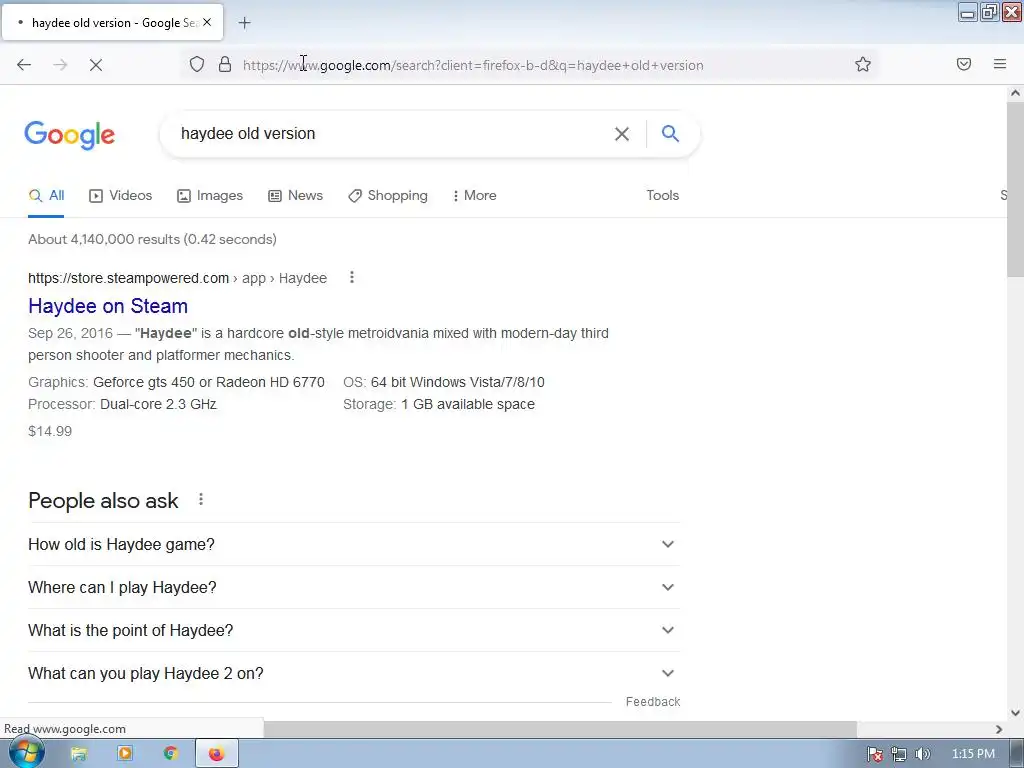Click the 1:15 PM taskbar clock

(973, 754)
